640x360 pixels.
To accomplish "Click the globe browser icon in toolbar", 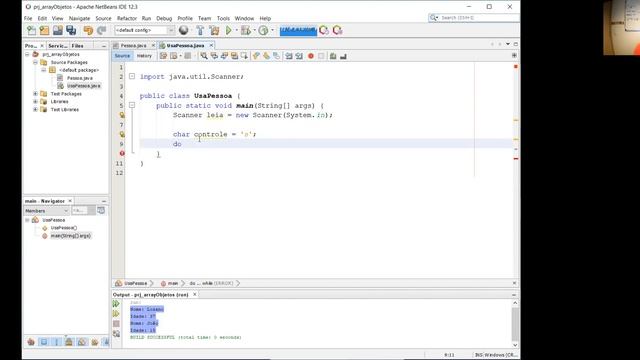I will coord(184,30).
